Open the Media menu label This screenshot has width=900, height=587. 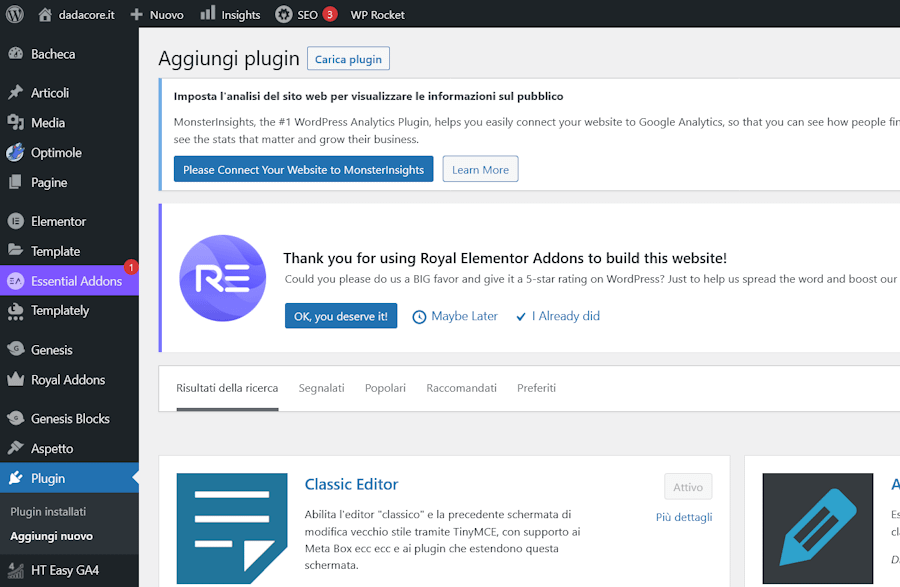pos(48,123)
